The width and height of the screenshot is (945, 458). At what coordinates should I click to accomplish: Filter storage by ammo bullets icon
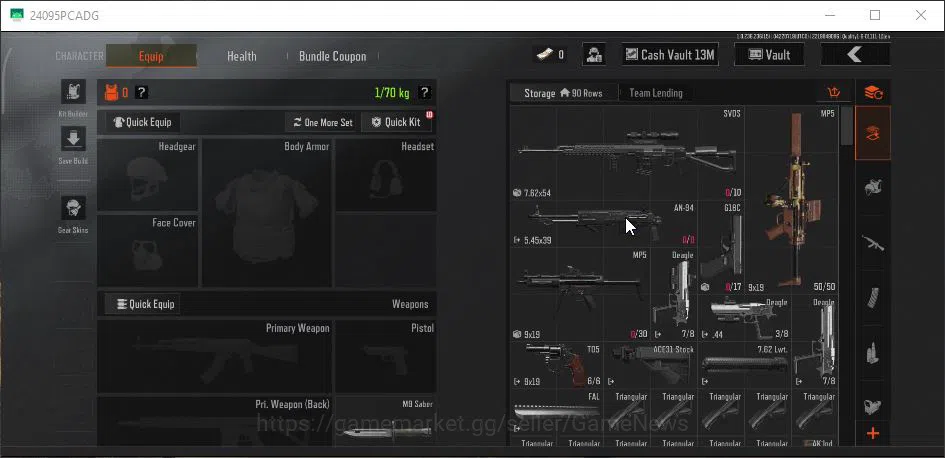point(873,353)
